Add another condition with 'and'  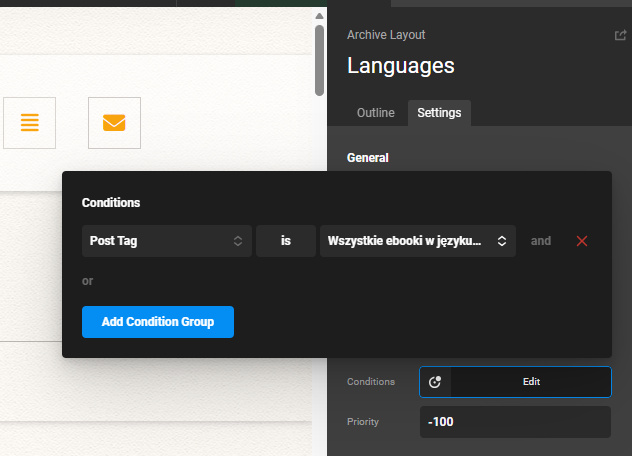tap(541, 241)
